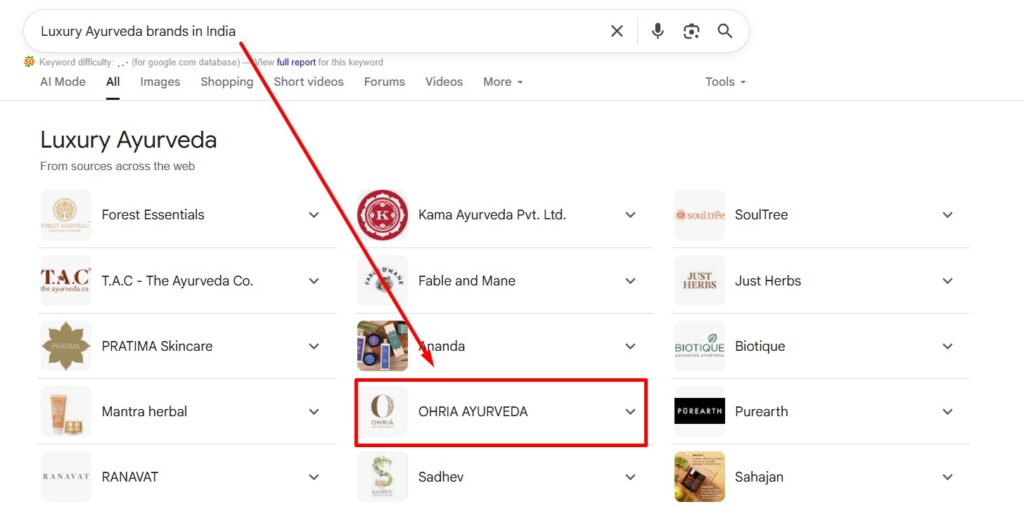Open the Tools dropdown
The image size is (1024, 509).
point(725,82)
